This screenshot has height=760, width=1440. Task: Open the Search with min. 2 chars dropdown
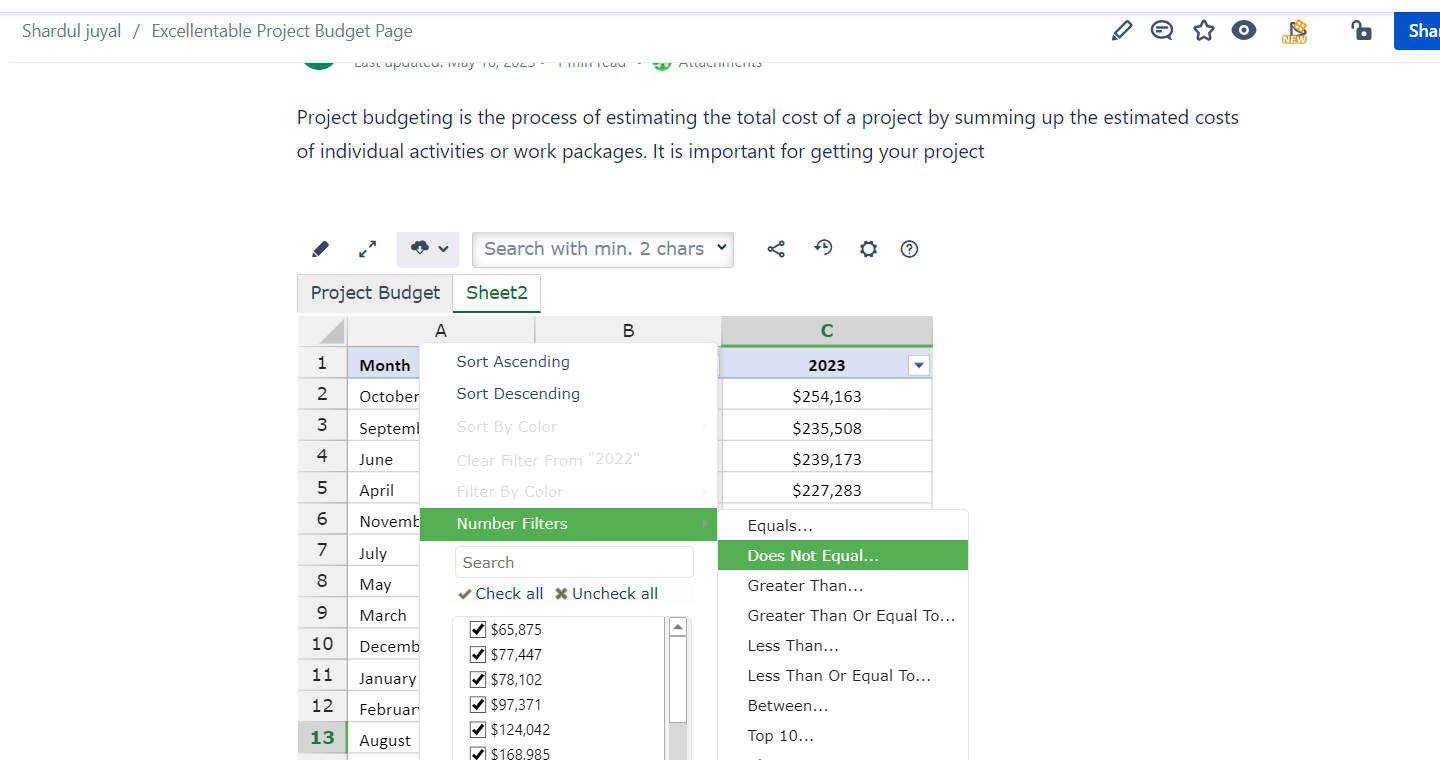point(602,249)
